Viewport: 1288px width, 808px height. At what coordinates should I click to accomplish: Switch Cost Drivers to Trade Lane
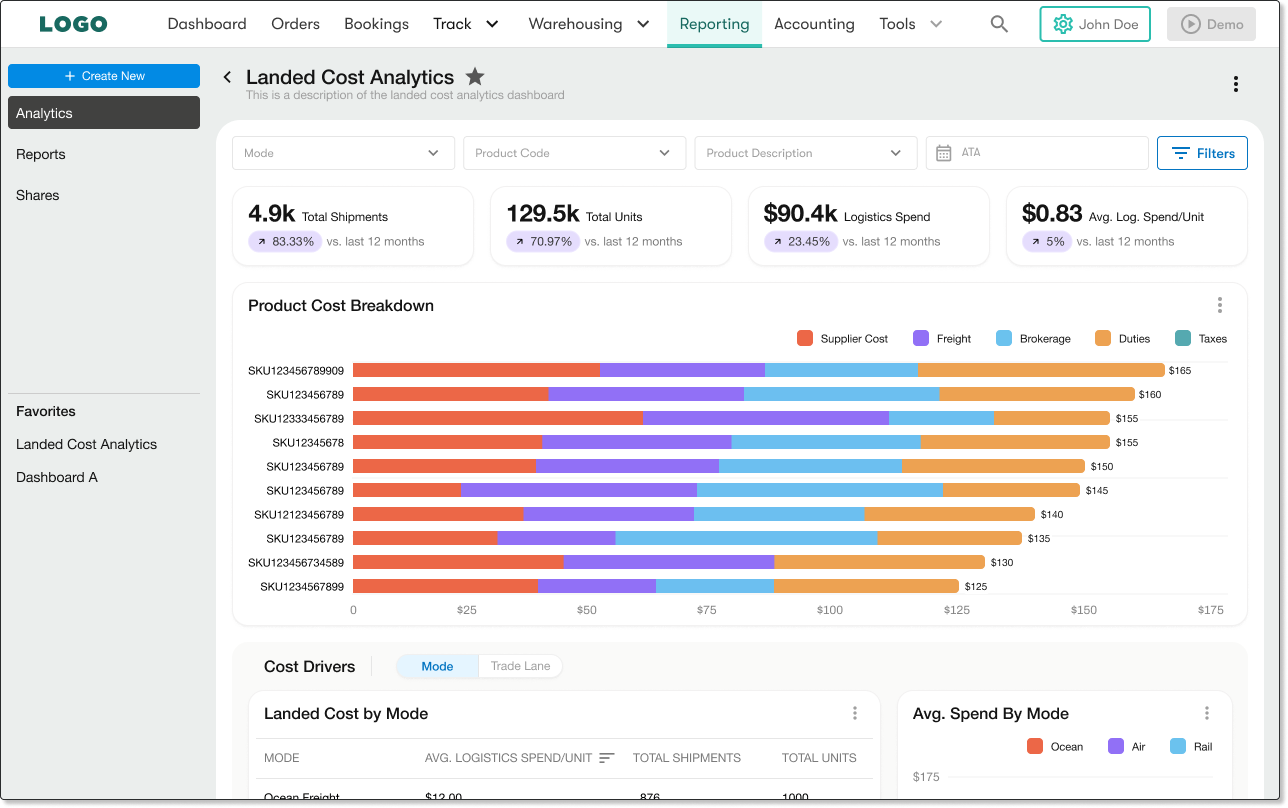520,666
